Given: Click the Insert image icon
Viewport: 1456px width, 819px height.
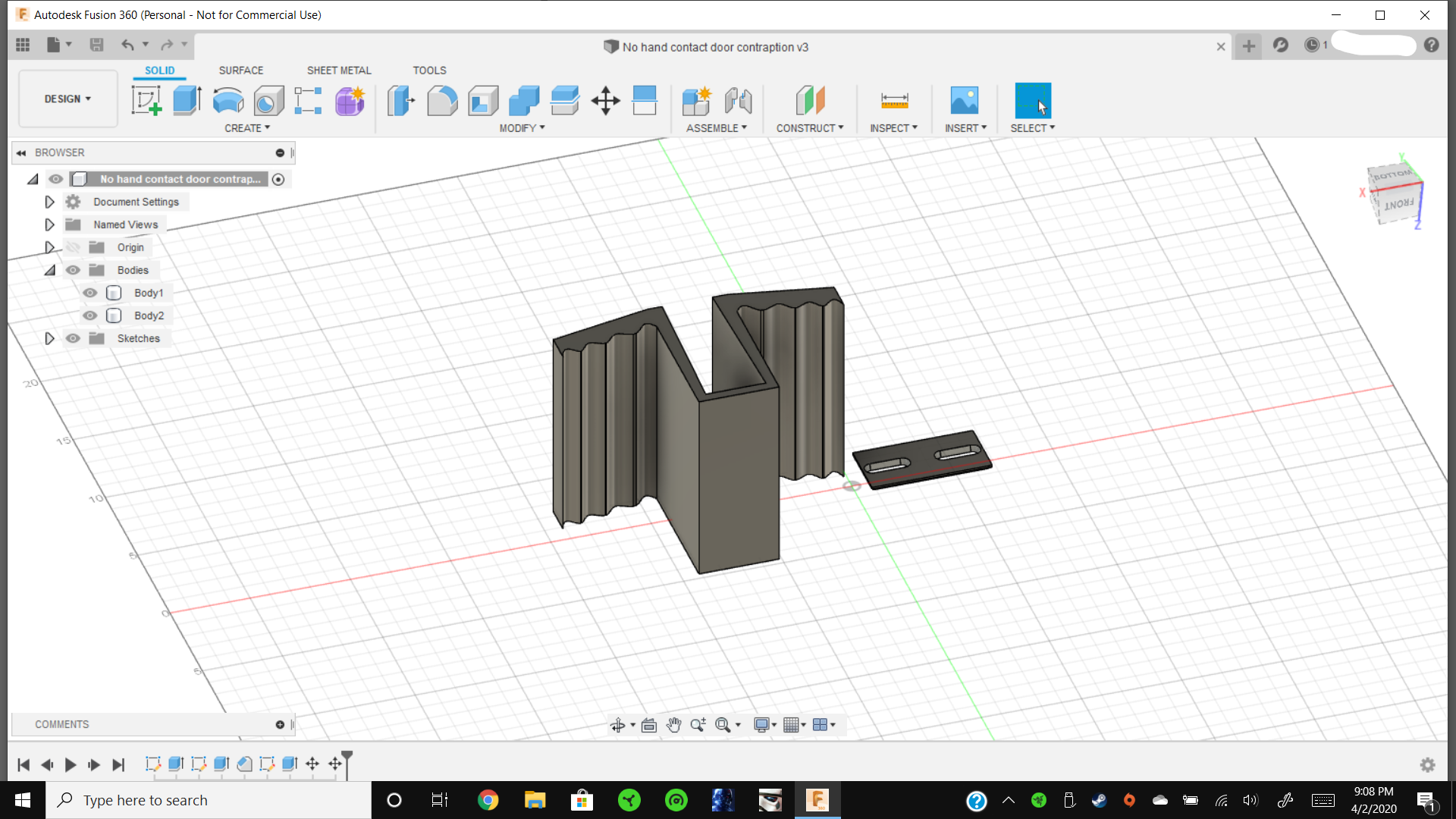Looking at the screenshot, I should pyautogui.click(x=965, y=100).
